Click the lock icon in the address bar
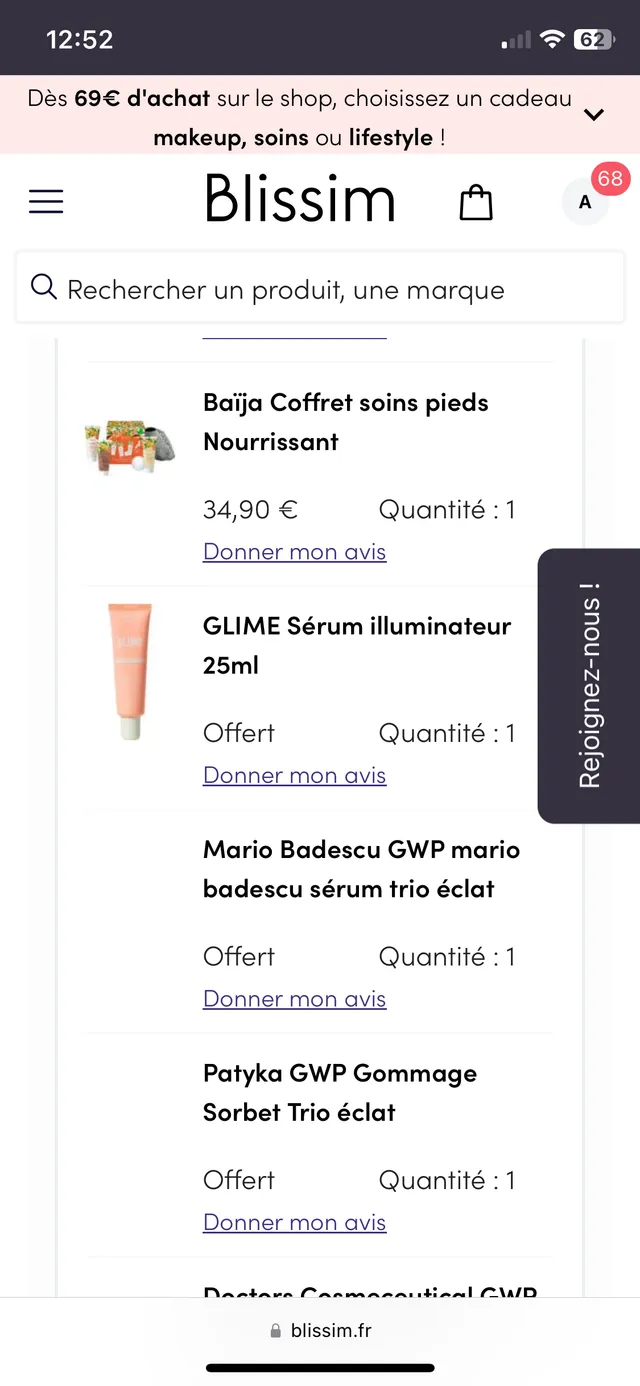640x1386 pixels. tap(272, 1330)
